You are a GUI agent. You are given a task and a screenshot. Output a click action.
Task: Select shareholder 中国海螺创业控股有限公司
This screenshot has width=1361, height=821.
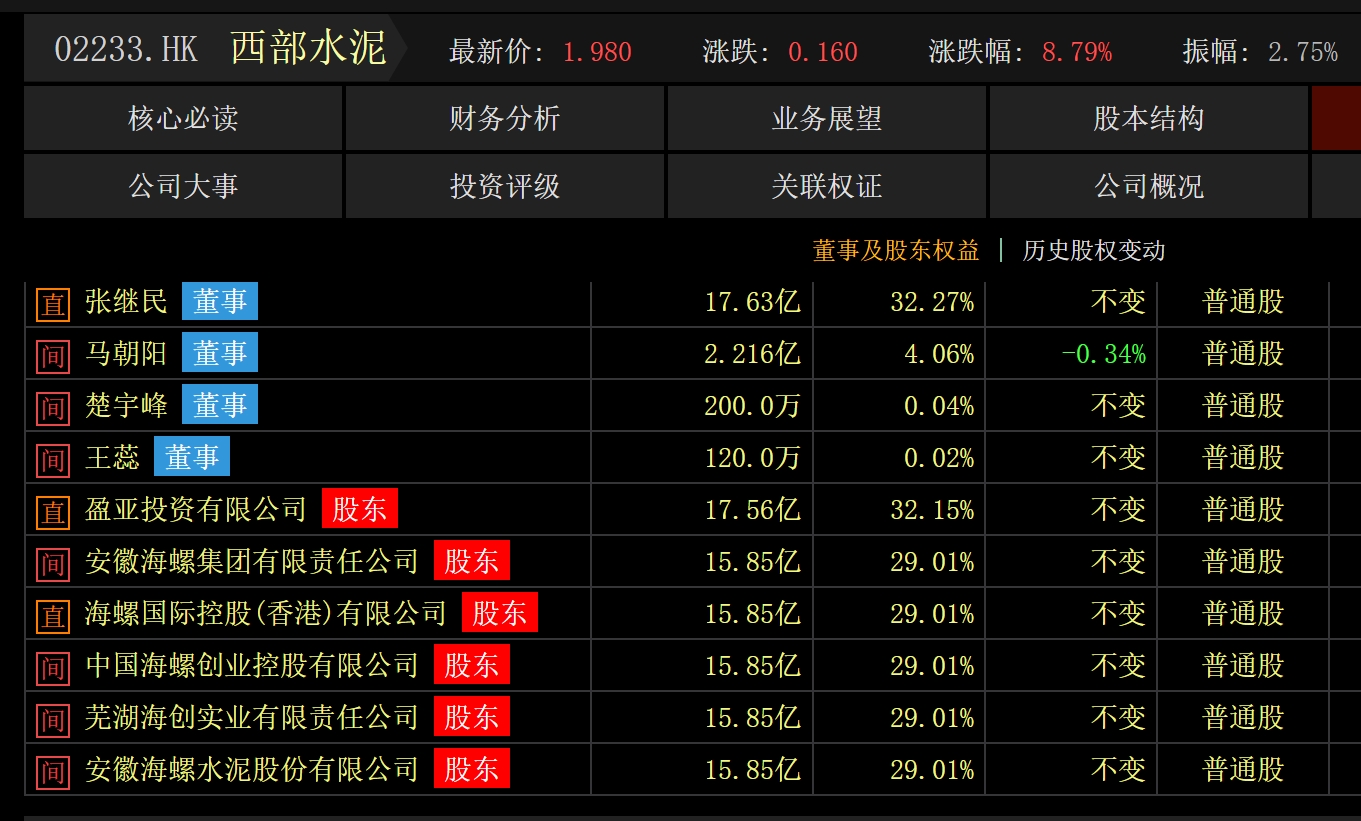pos(252,665)
